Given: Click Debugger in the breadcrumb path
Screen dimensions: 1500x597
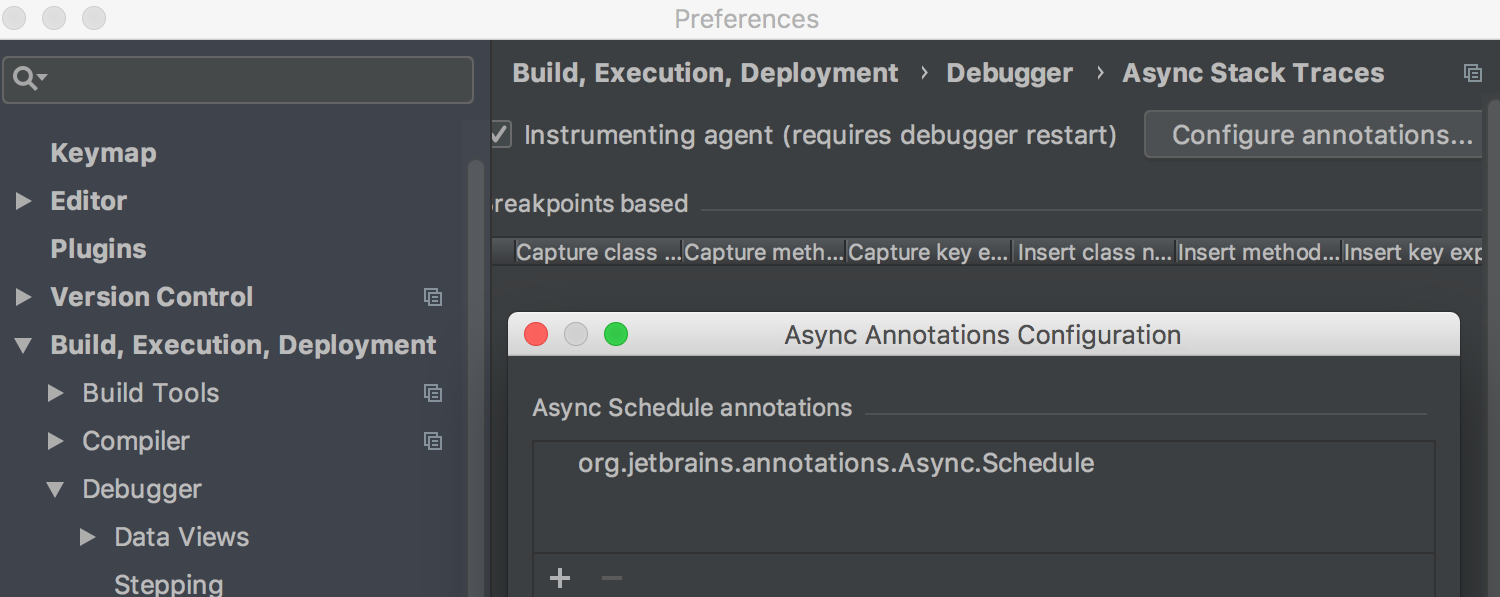Looking at the screenshot, I should click(x=1009, y=73).
